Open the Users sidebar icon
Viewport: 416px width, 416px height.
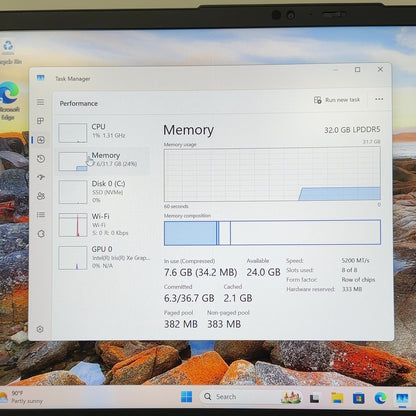pyautogui.click(x=41, y=196)
